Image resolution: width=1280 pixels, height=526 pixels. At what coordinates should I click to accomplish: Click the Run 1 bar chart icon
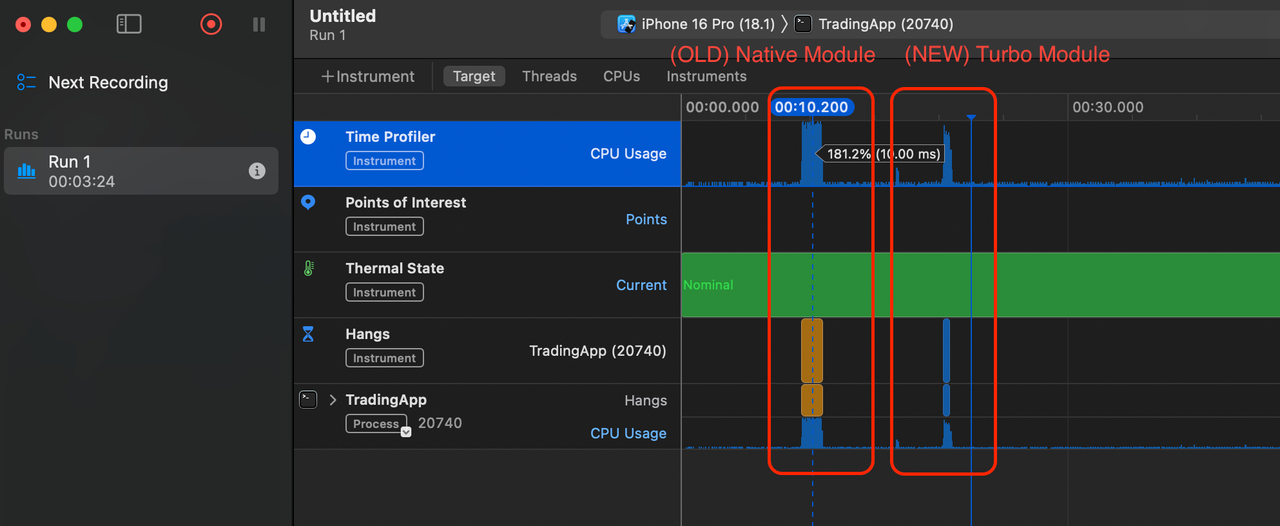[x=26, y=171]
